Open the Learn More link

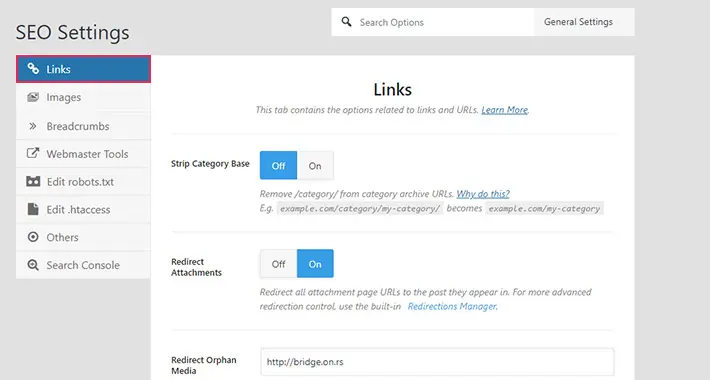[x=504, y=110]
